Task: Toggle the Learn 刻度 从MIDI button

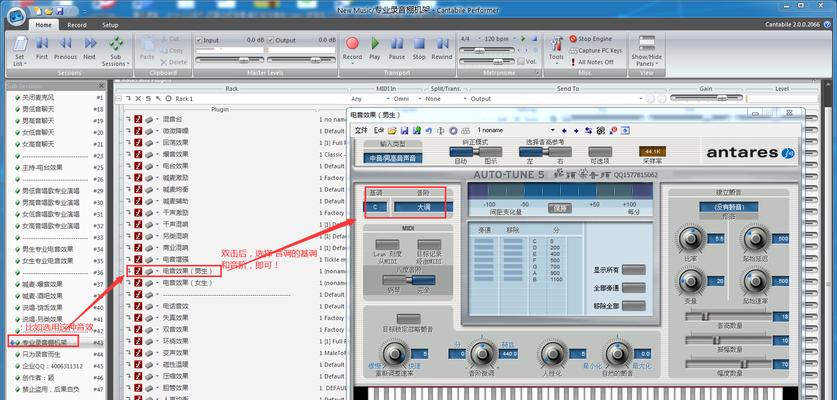Action: (387, 245)
